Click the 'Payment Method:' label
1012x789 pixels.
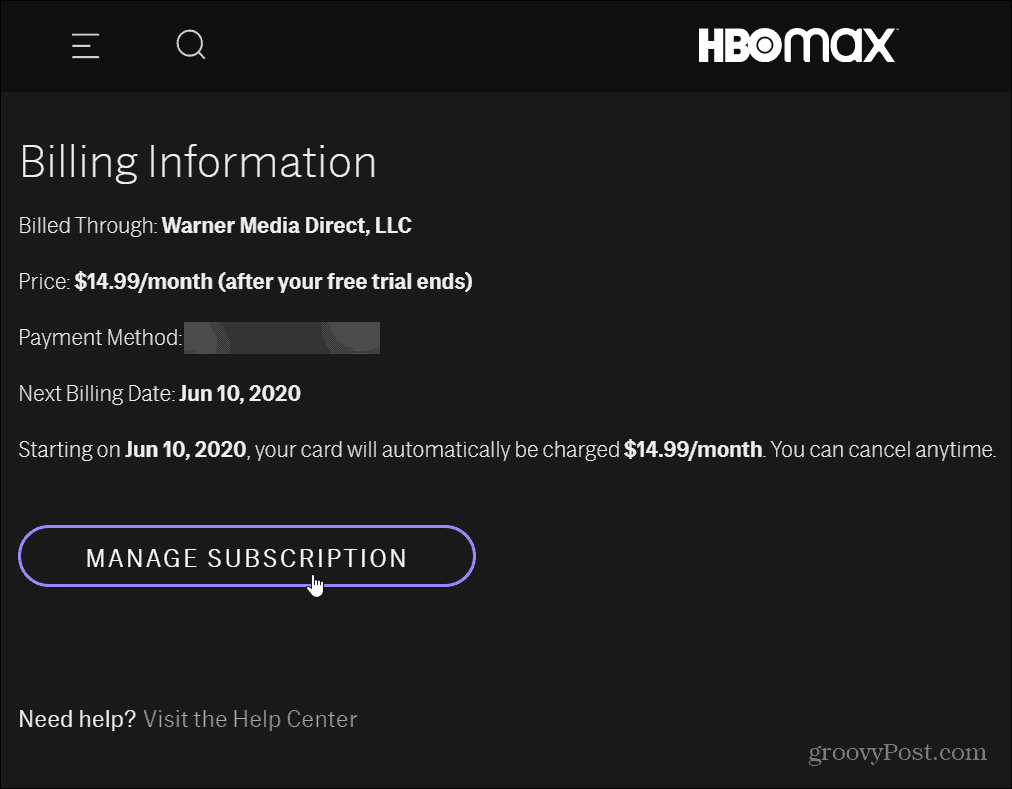[x=100, y=338]
